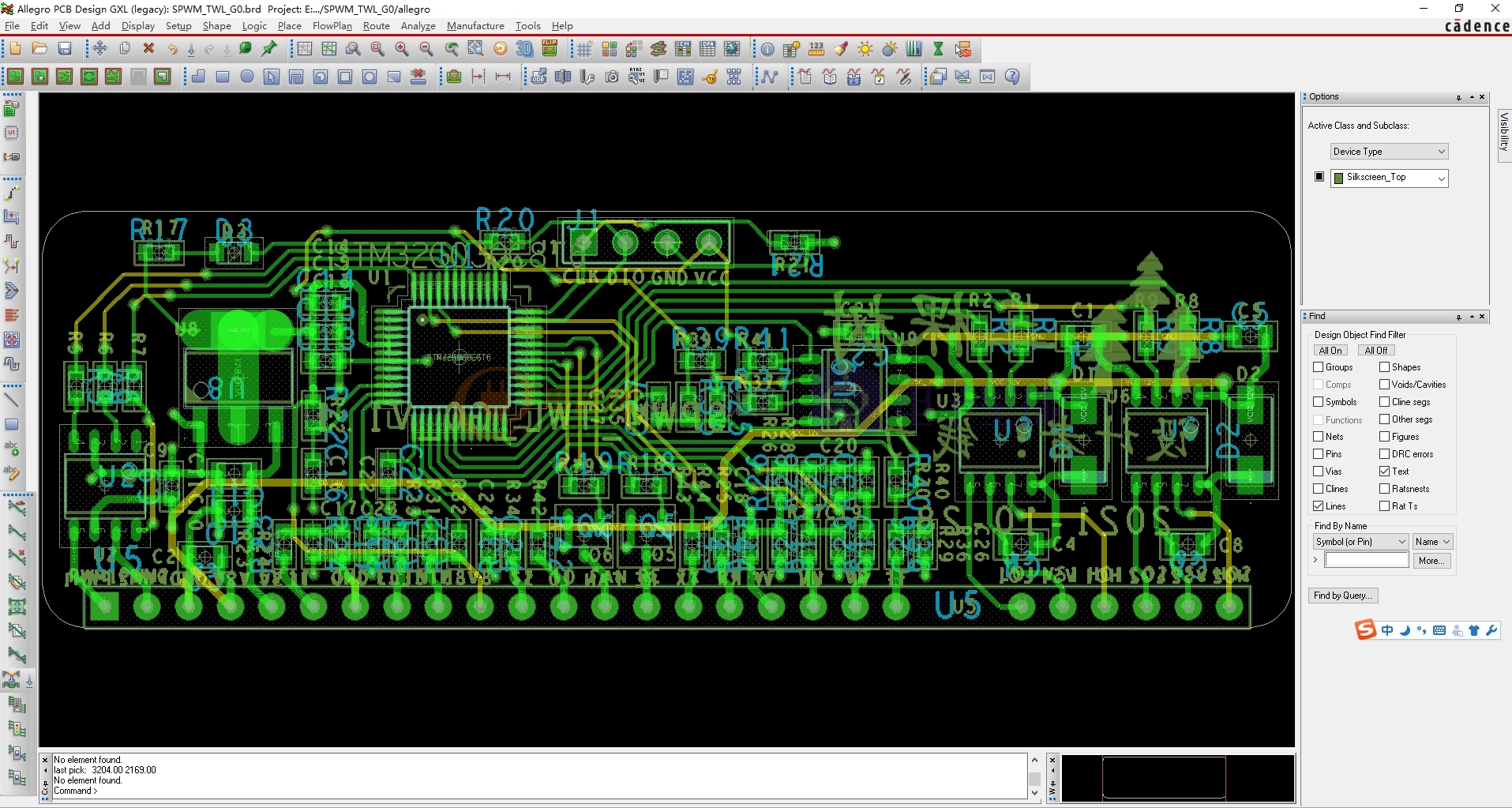The height and width of the screenshot is (808, 1512).
Task: Enable the DRC errors checkbox
Action: [x=1384, y=454]
